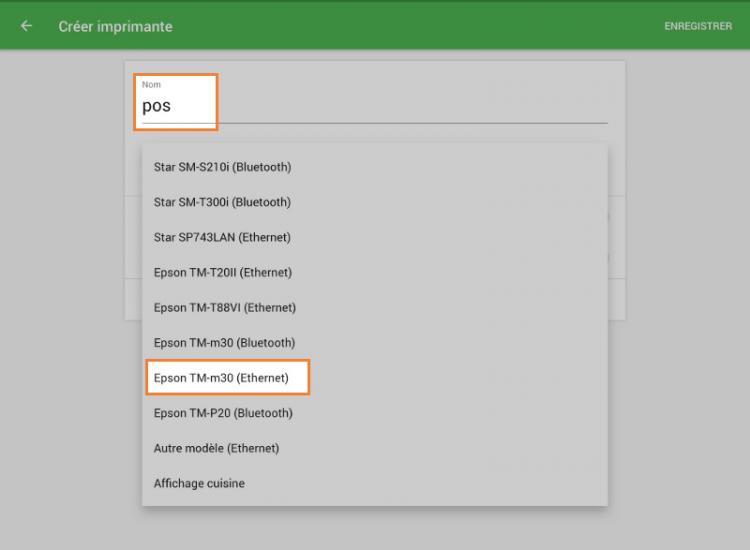Pick Epson TM-m30 (Ethernet) option

click(x=221, y=378)
